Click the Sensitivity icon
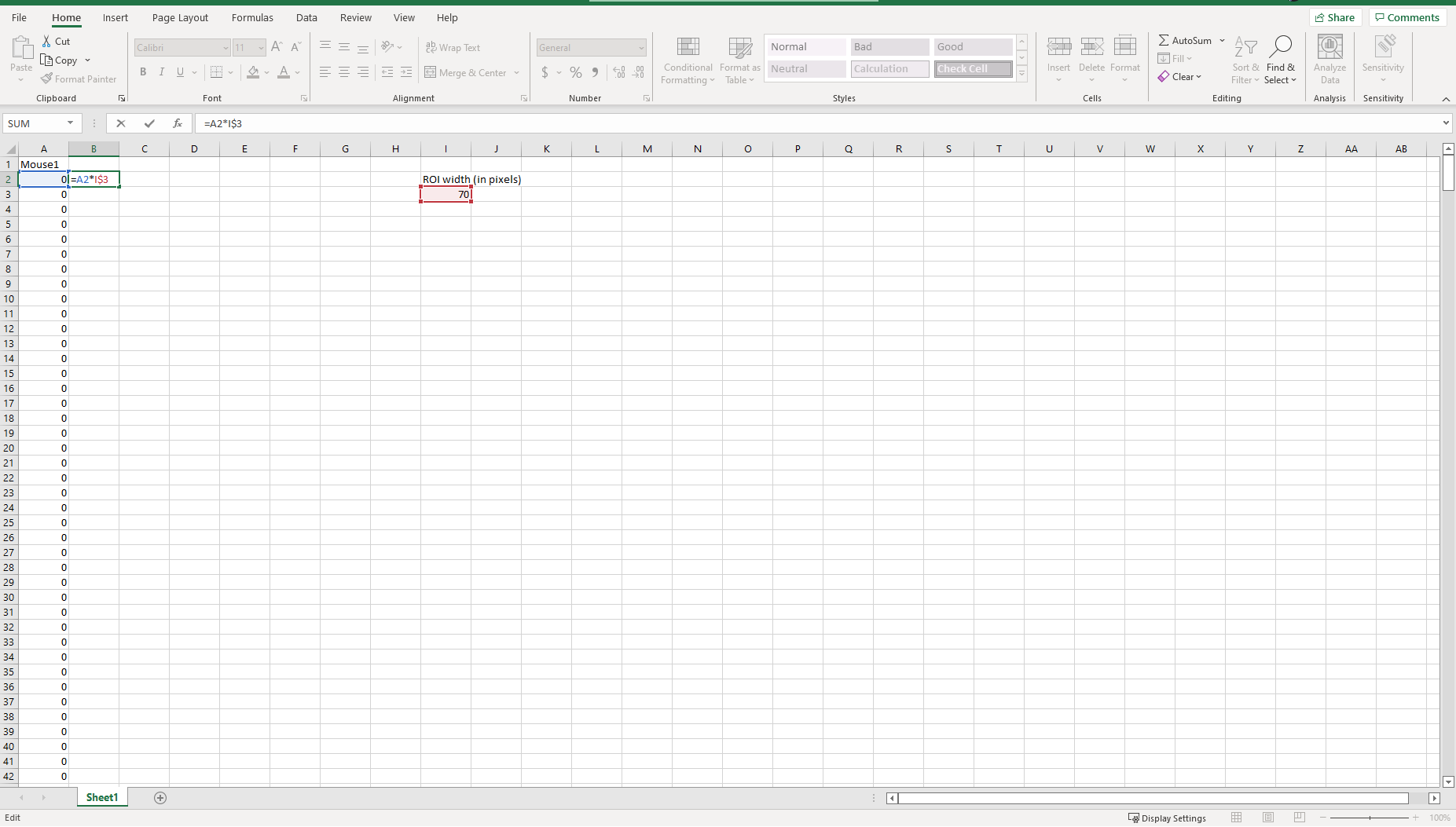 (1384, 47)
